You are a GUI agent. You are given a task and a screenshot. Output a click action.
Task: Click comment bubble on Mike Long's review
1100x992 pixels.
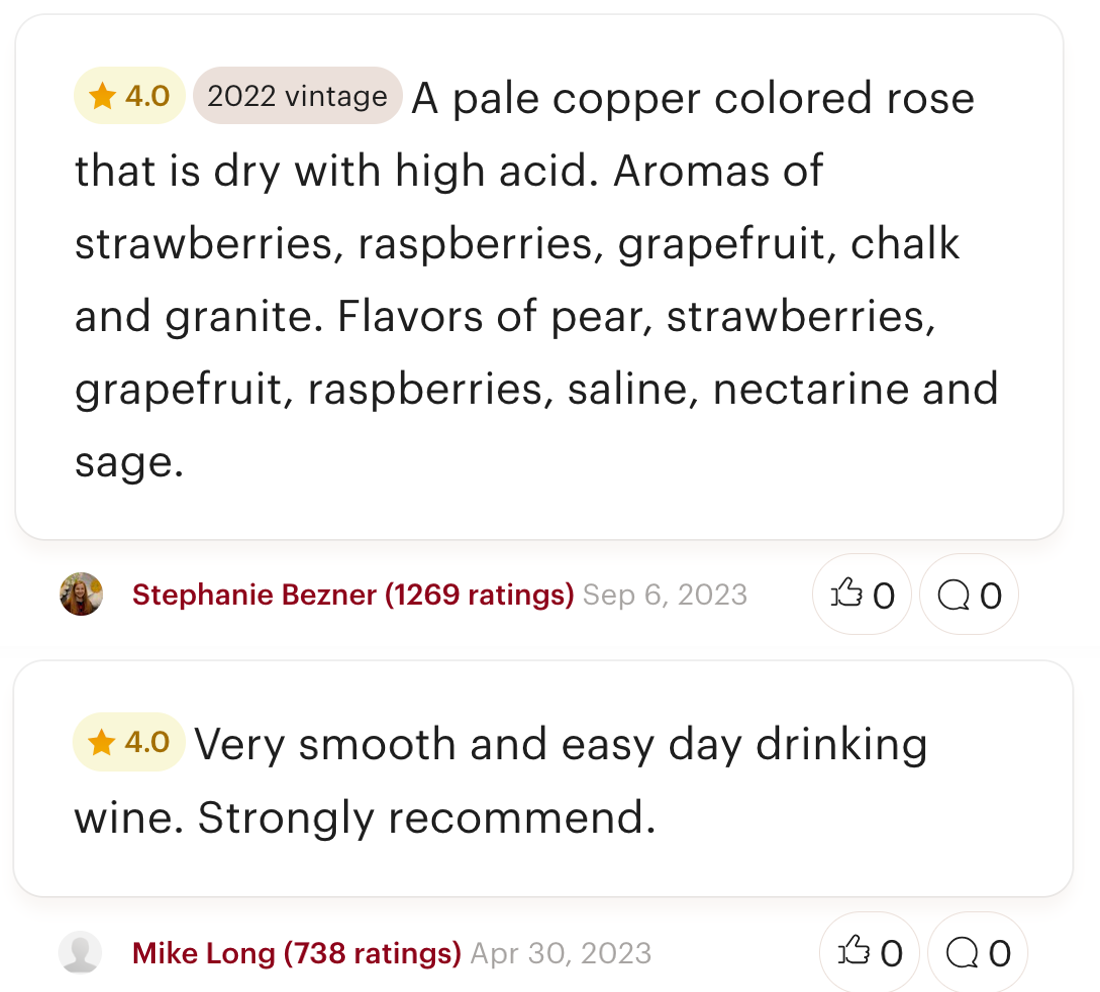977,953
